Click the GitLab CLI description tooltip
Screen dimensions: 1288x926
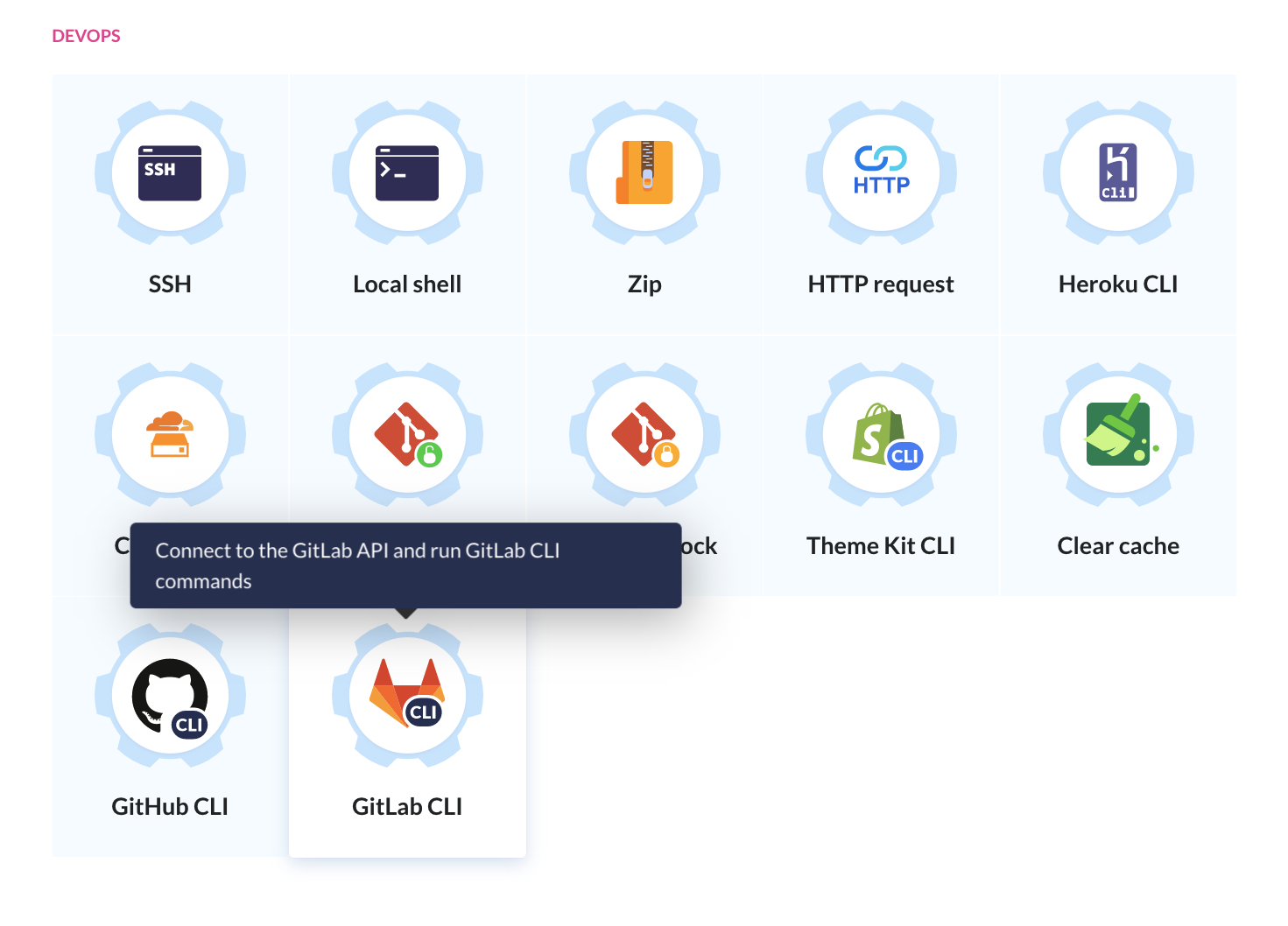[405, 565]
